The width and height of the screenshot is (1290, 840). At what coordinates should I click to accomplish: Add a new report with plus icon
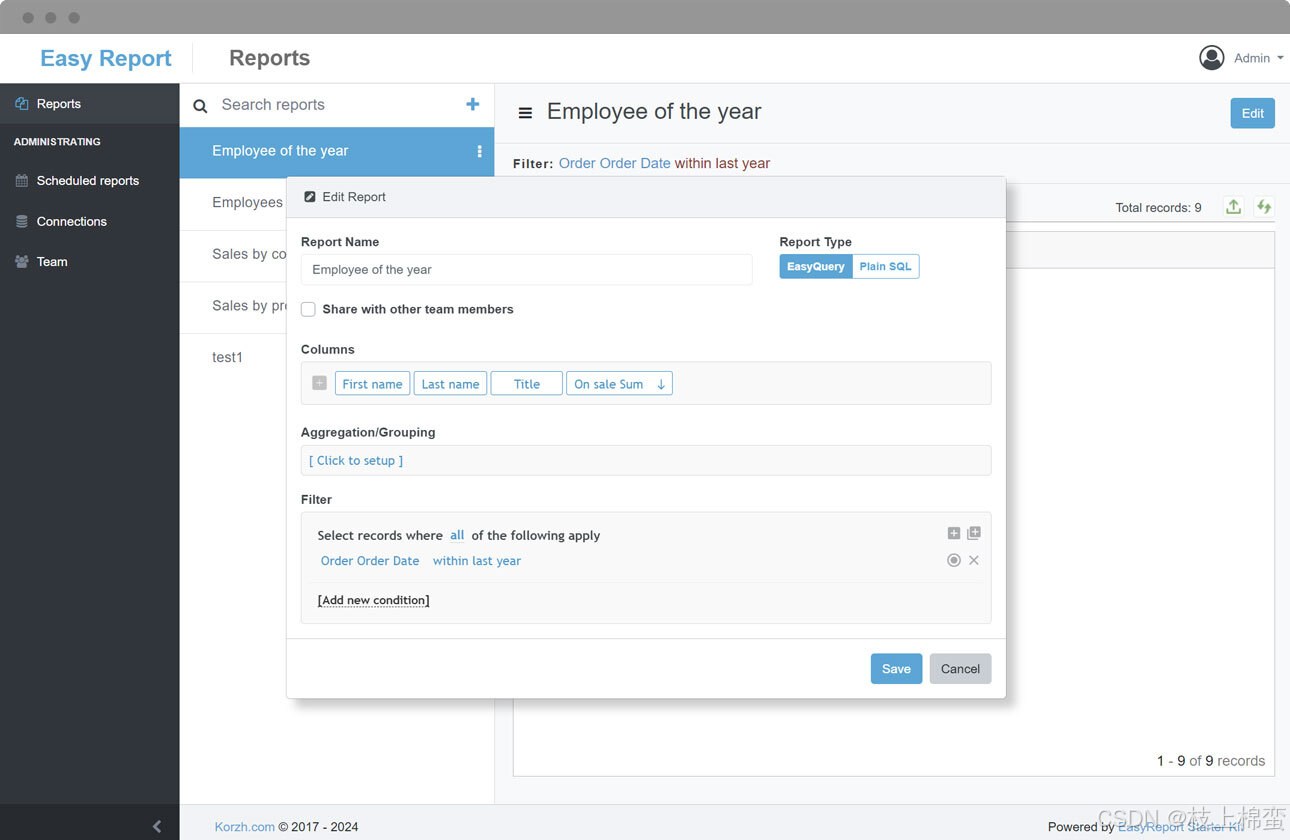tap(473, 104)
